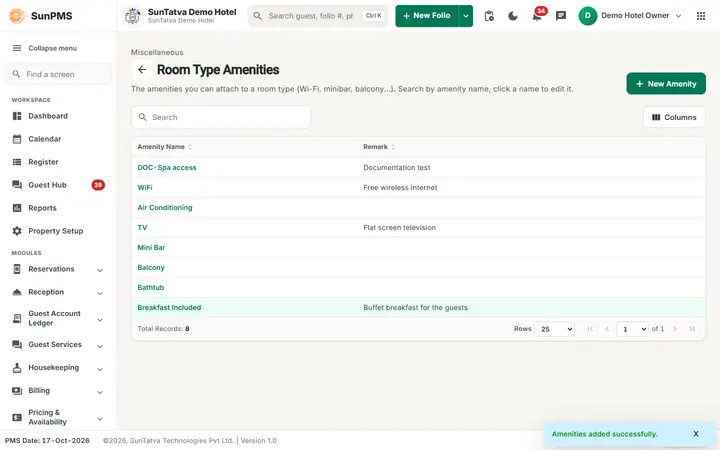
Task: Click the Property Setup gear icon
Action: point(17,231)
